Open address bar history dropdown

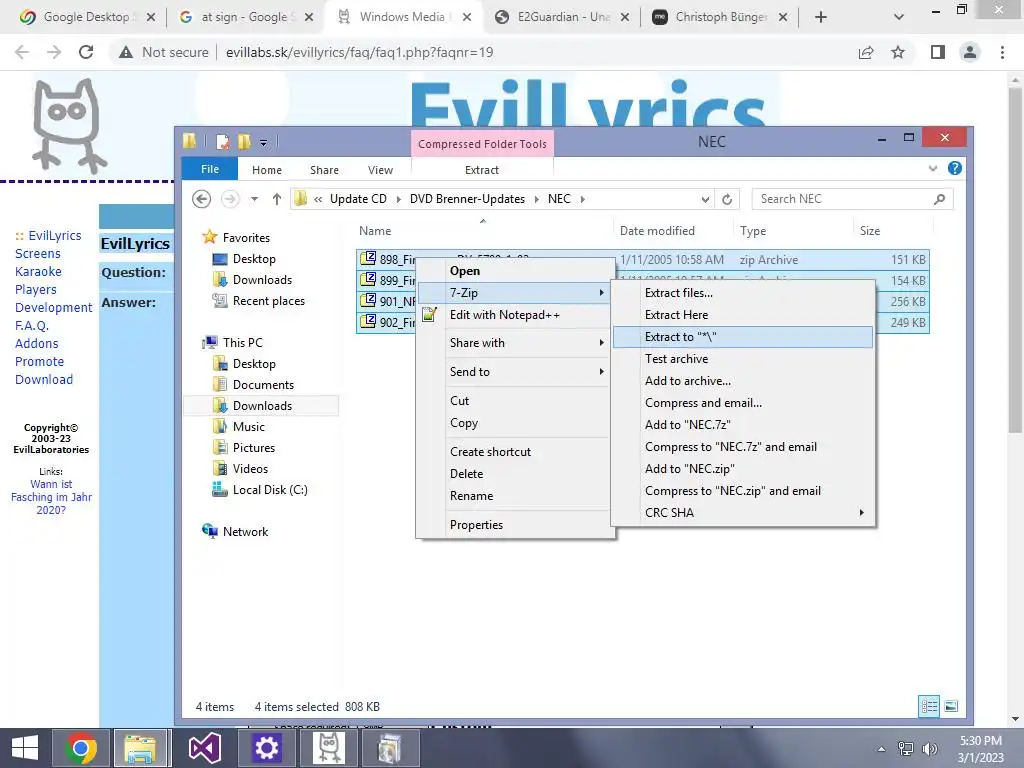705,199
